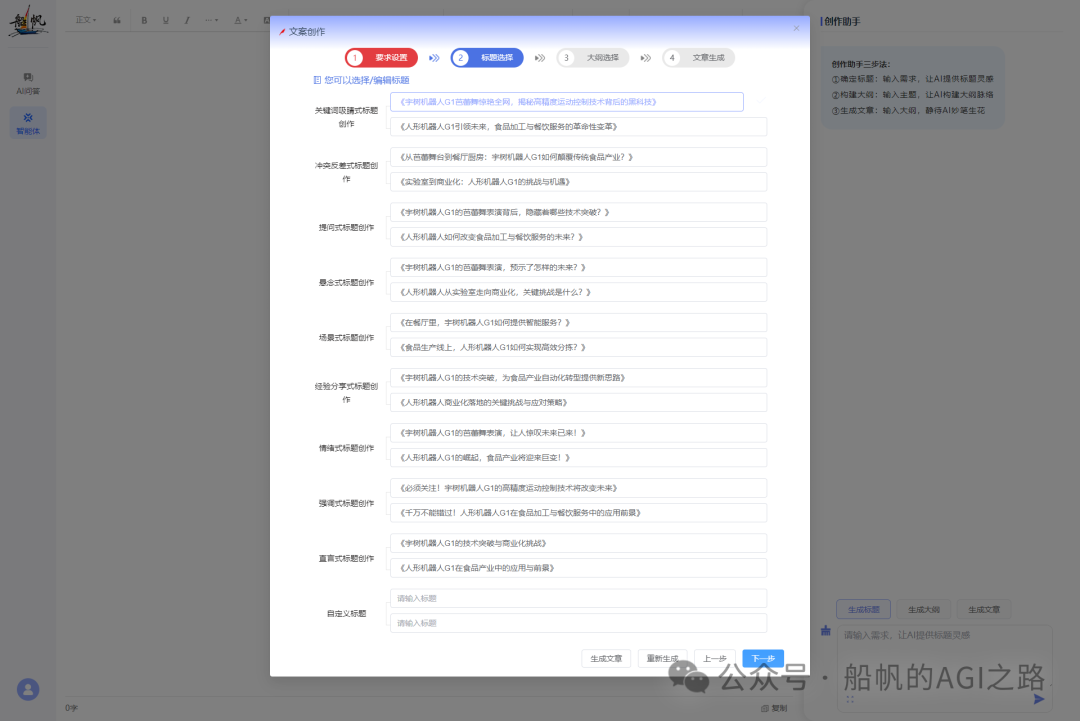
Task: Expand the more options (…) toolbar dropdown
Action: (x=211, y=20)
